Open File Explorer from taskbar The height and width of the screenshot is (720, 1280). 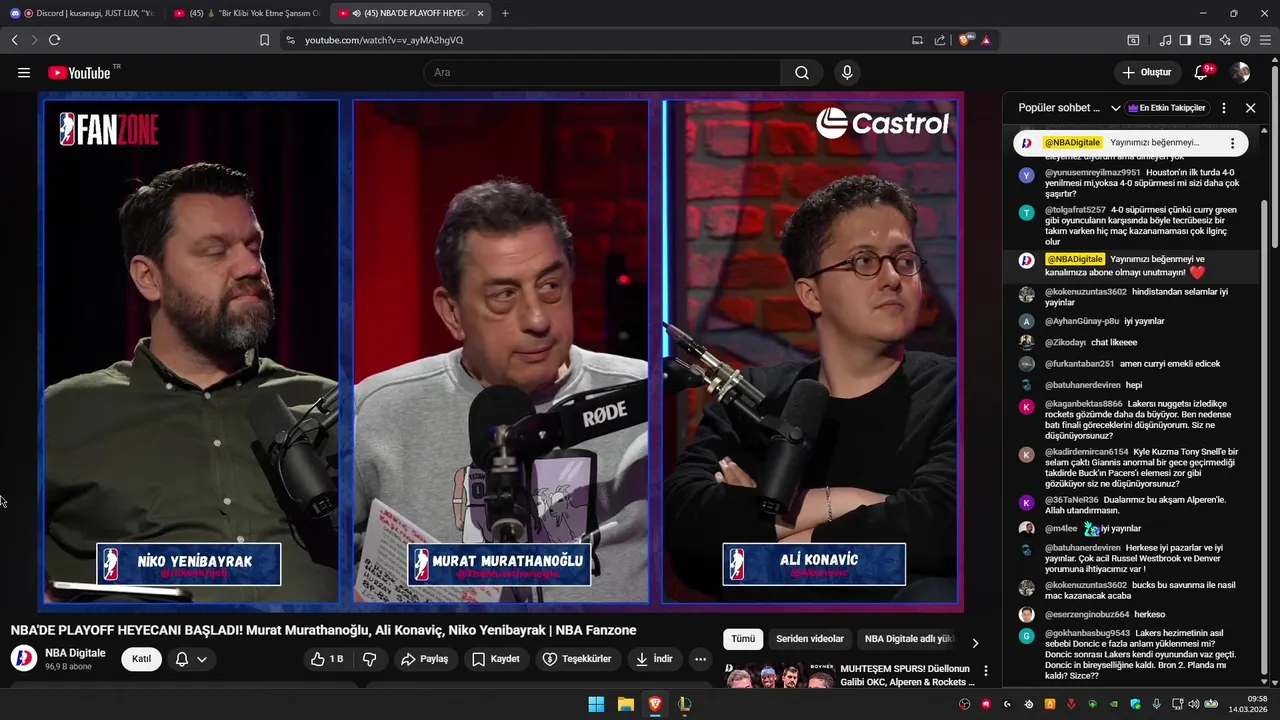coord(625,704)
